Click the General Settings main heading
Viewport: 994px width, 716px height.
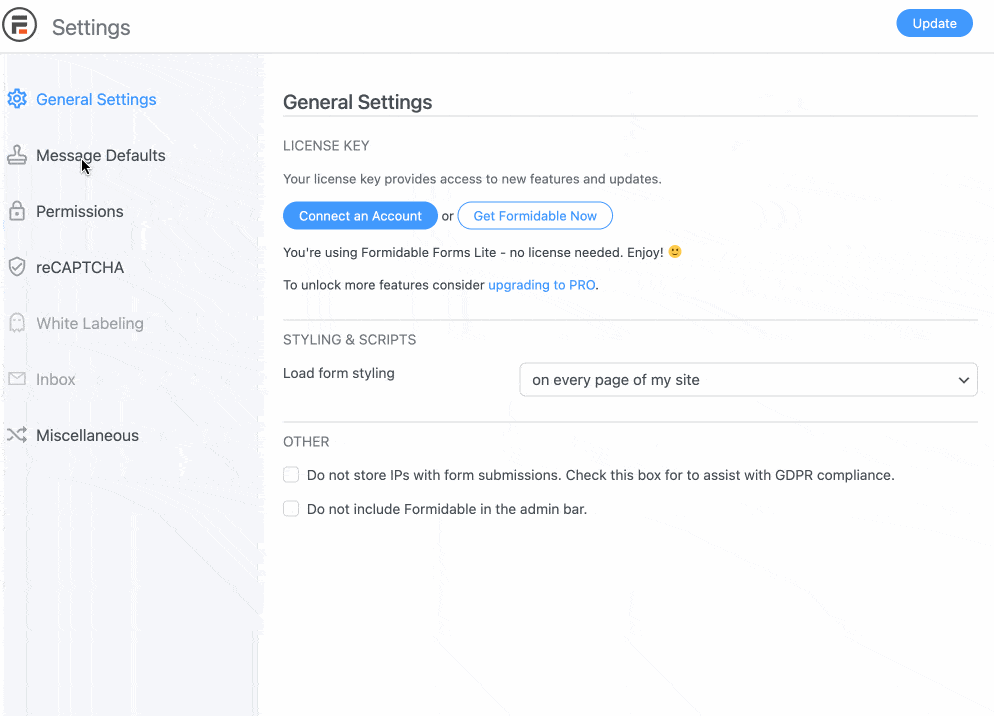point(358,102)
